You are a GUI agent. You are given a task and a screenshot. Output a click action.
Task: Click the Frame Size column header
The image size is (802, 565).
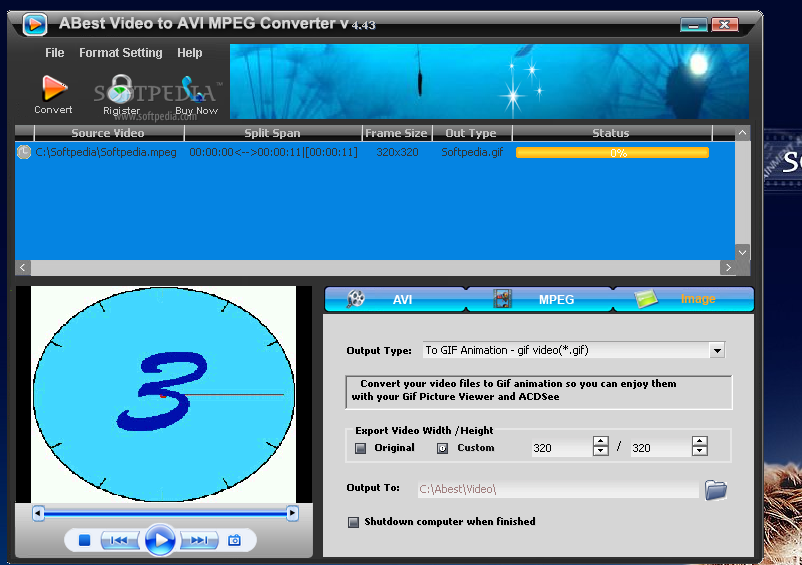pyautogui.click(x=397, y=133)
